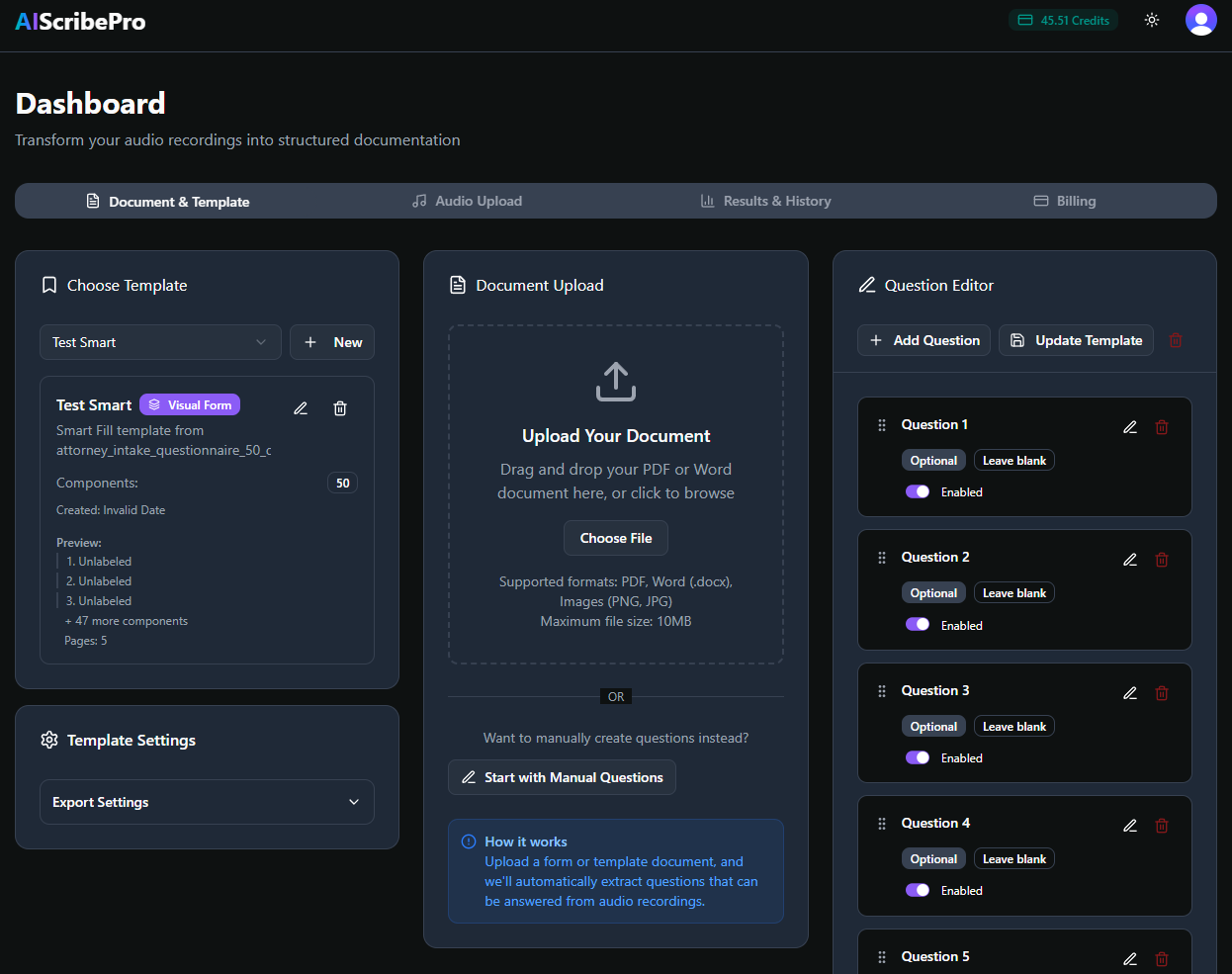This screenshot has width=1232, height=974.
Task: Edit Question 5 with pencil icon
Action: pyautogui.click(x=1130, y=959)
